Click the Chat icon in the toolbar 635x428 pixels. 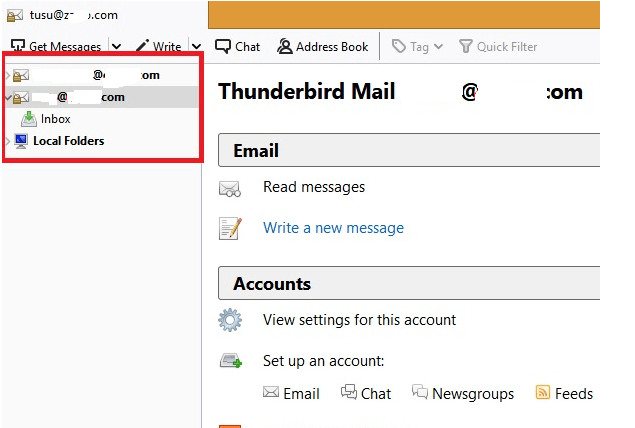[x=223, y=46]
